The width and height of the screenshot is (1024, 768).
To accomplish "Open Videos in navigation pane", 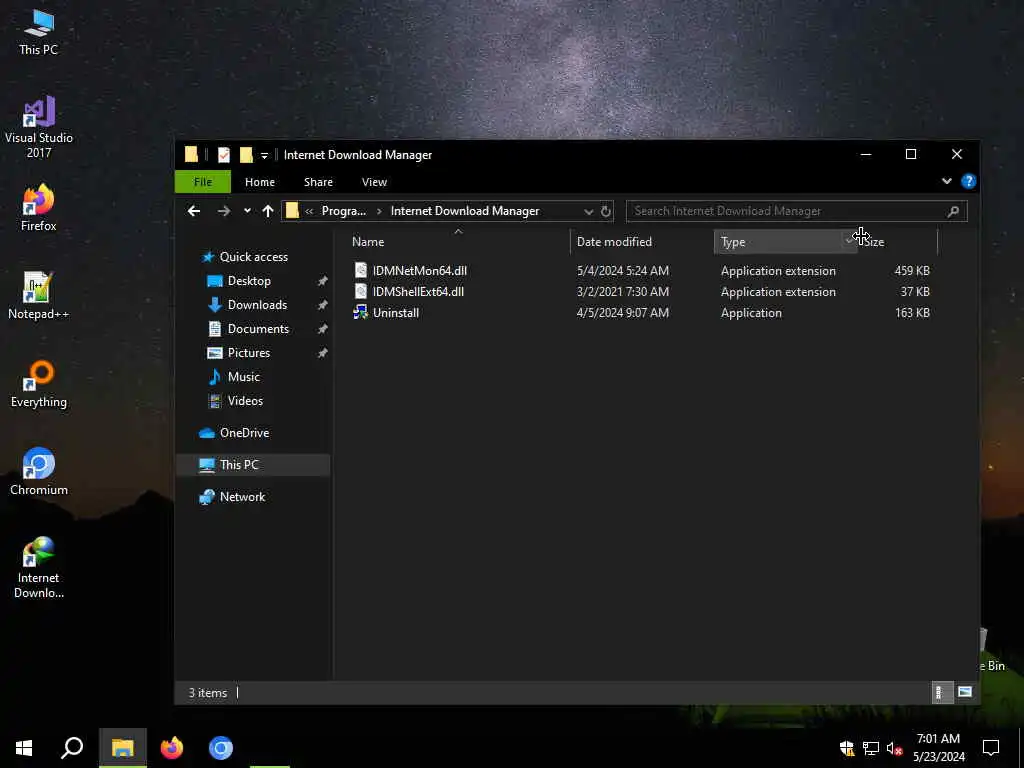I will pyautogui.click(x=245, y=401).
